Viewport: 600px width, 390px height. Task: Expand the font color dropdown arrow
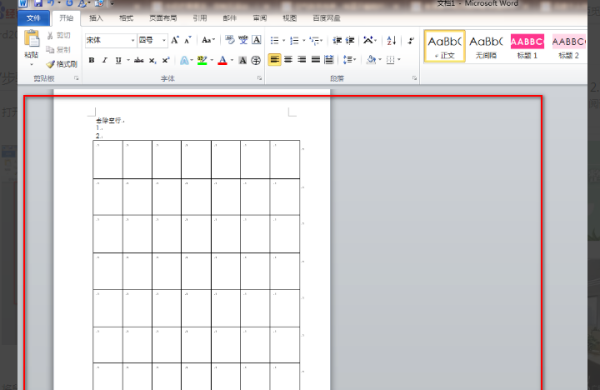232,60
